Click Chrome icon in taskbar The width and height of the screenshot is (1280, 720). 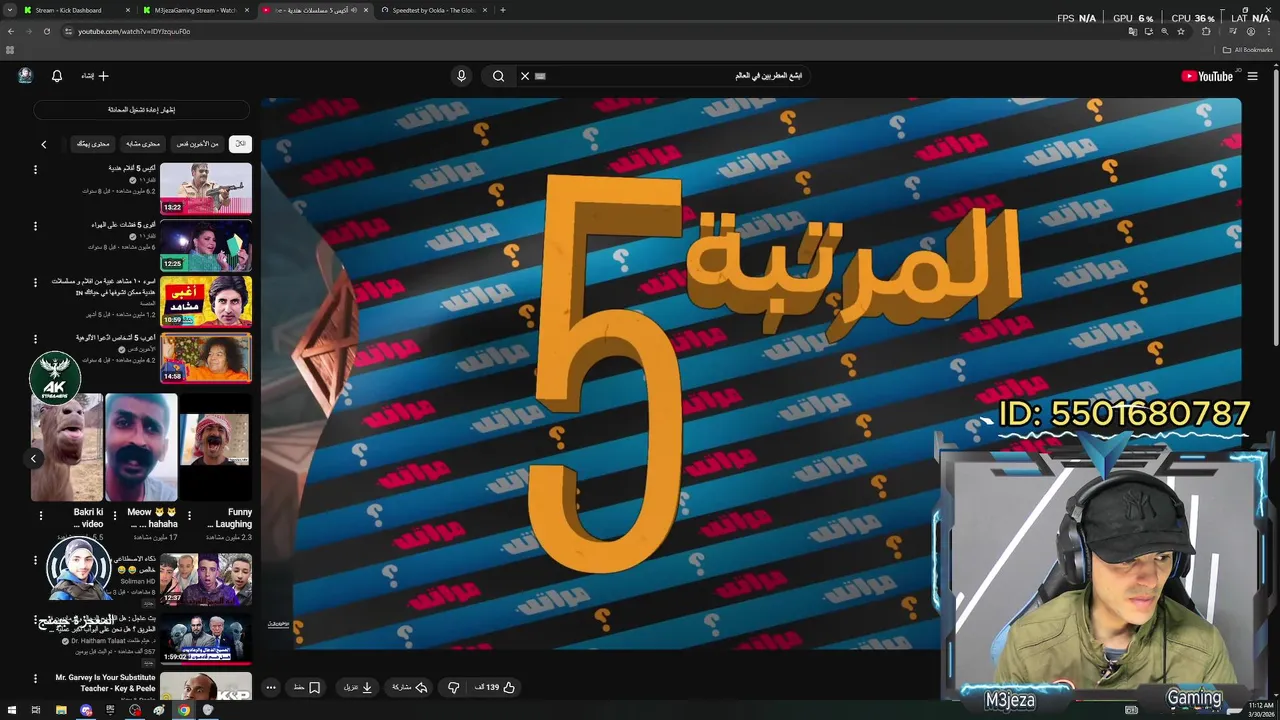point(184,710)
